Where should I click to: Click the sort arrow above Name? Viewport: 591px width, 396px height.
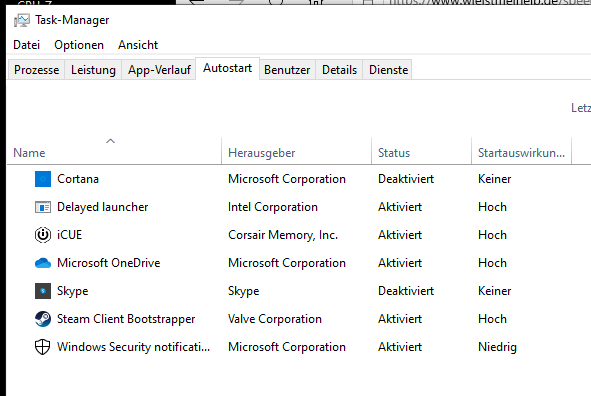(110, 141)
